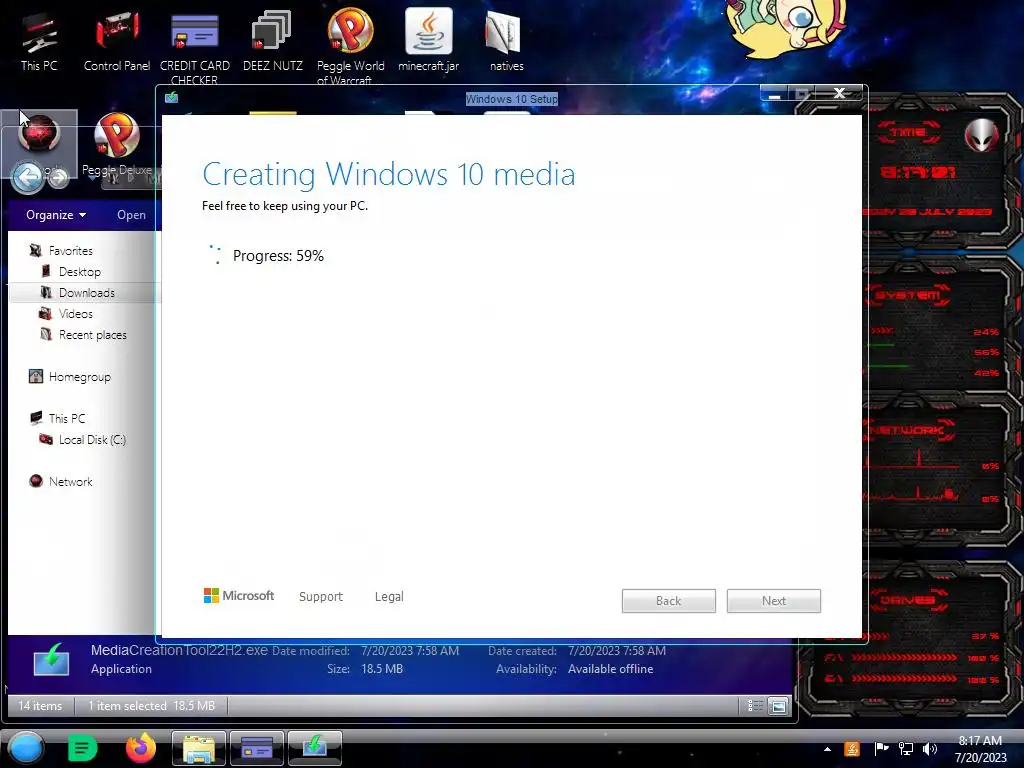The image size is (1024, 768).
Task: Open the Control Panel desktop icon
Action: (x=117, y=40)
